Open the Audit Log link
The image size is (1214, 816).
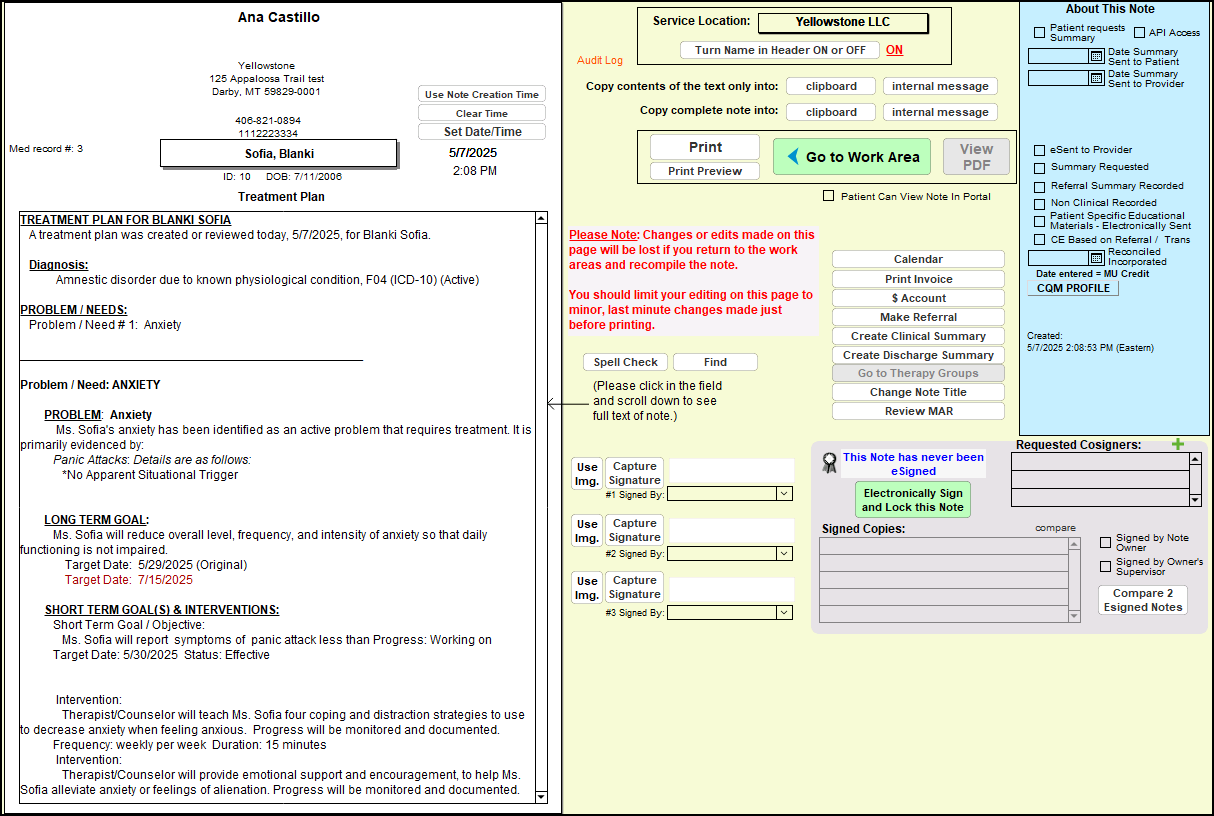[x=599, y=61]
